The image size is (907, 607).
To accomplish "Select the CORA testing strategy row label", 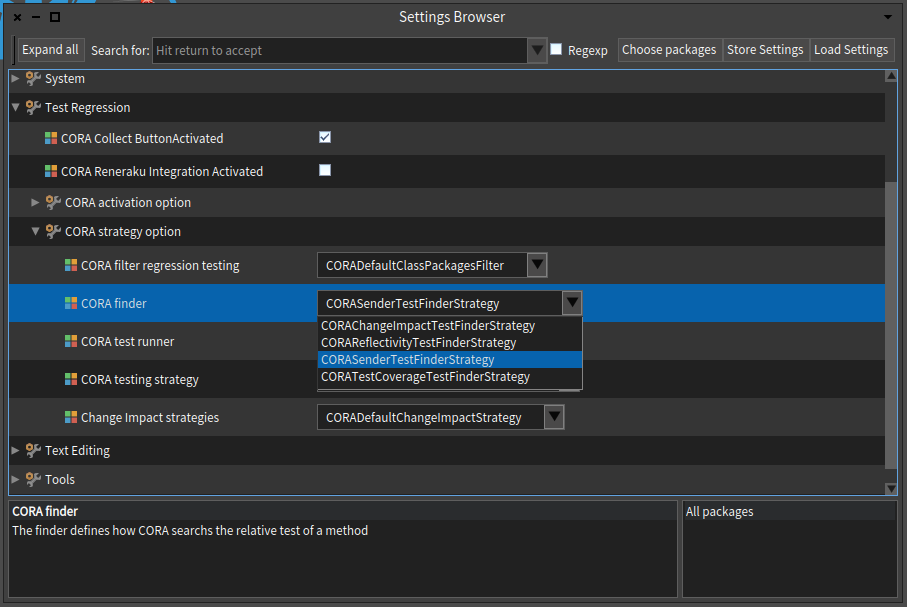I will [x=139, y=380].
